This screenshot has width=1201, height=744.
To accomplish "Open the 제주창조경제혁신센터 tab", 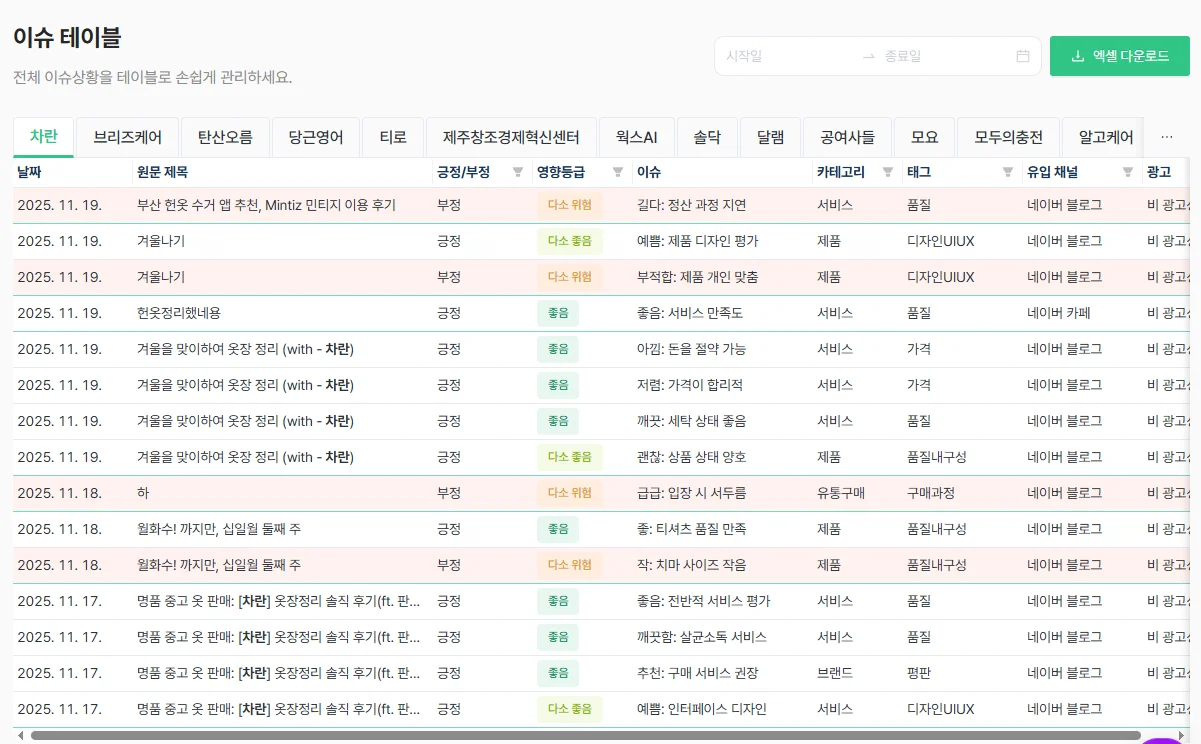I will point(511,137).
